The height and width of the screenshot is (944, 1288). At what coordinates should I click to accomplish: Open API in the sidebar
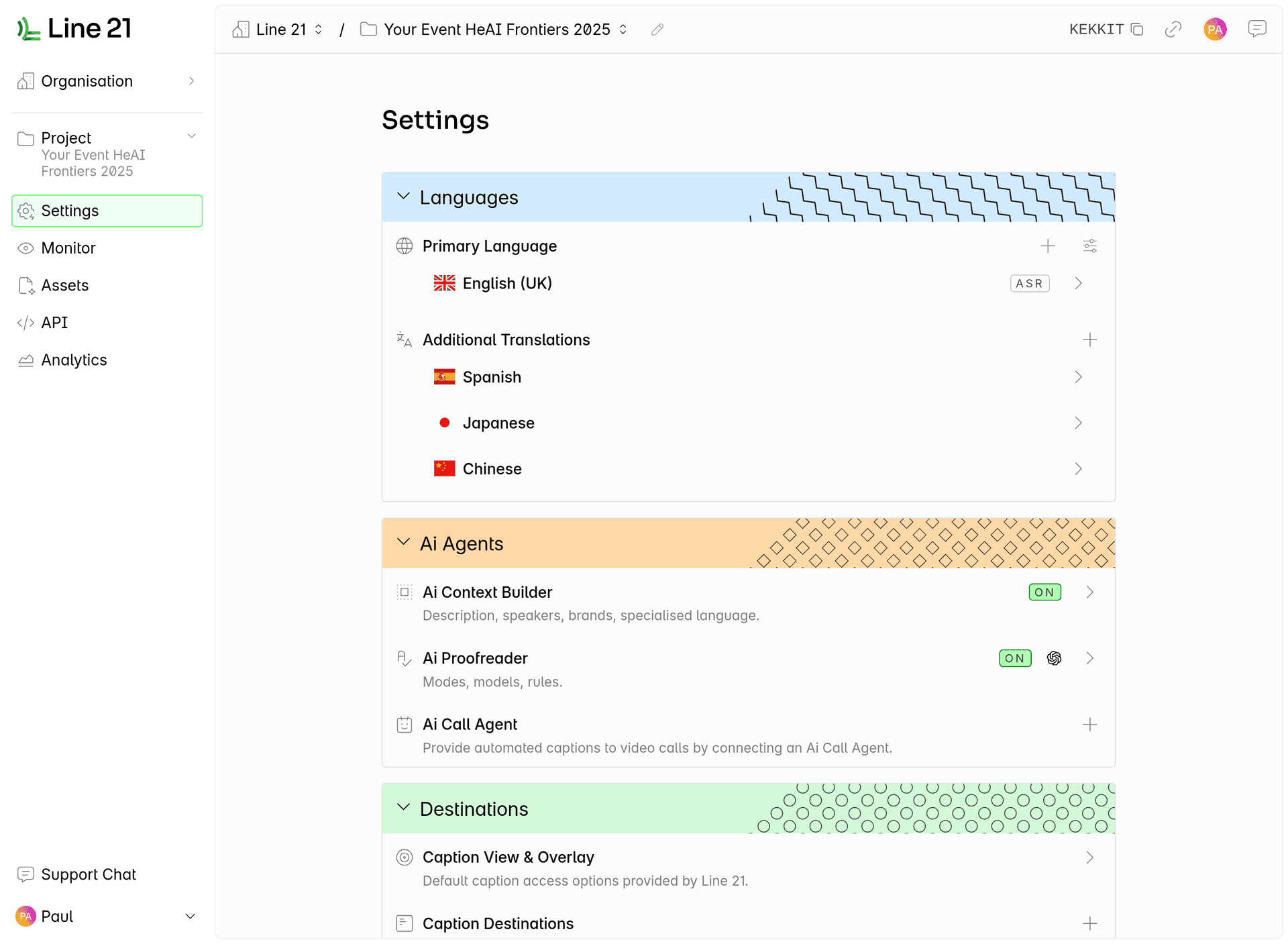click(x=107, y=323)
